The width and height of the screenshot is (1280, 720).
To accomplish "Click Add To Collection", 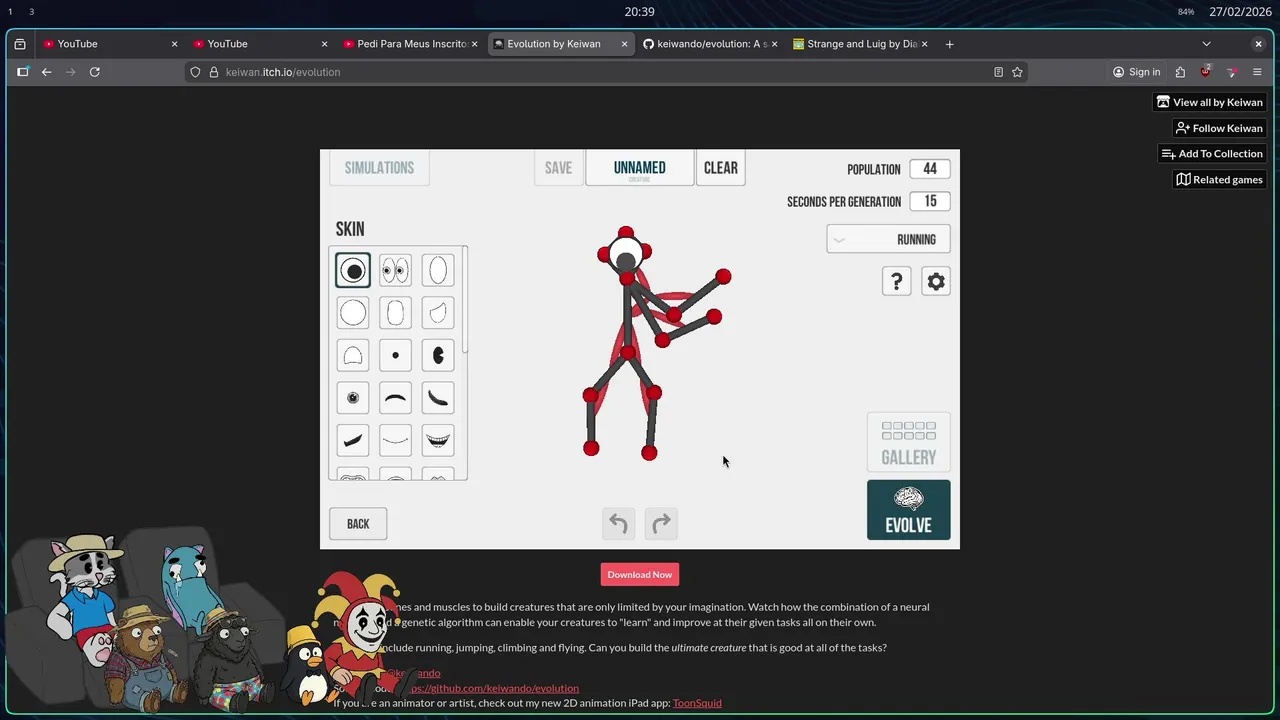I will 1212,154.
